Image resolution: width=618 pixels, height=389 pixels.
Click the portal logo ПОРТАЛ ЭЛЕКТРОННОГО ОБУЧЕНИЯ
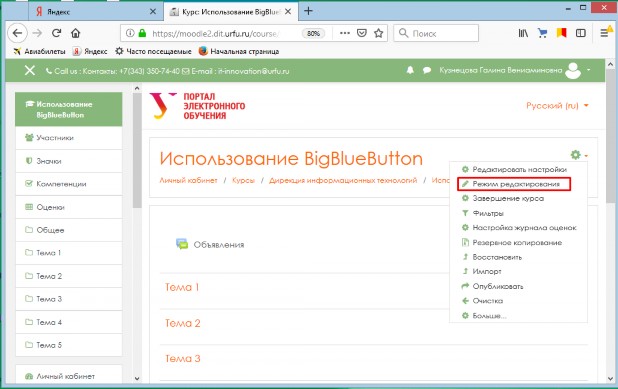point(197,106)
